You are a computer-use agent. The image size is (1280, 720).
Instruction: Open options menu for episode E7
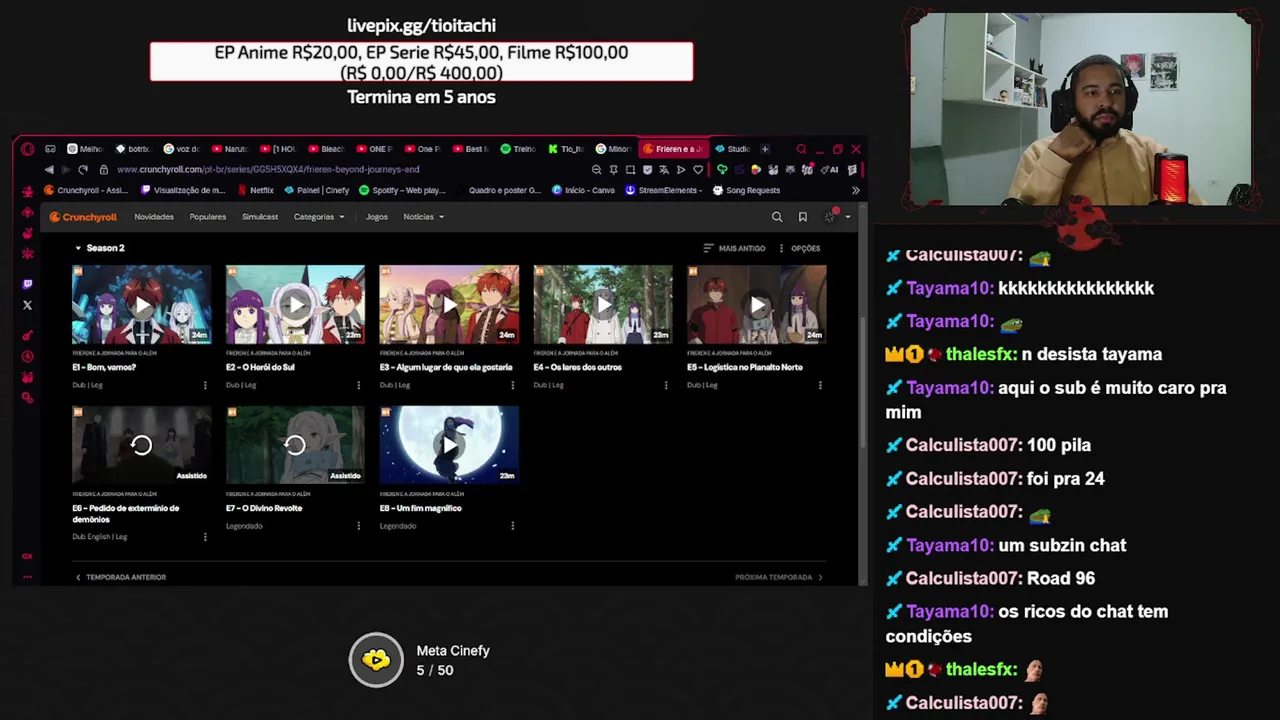coord(359,526)
